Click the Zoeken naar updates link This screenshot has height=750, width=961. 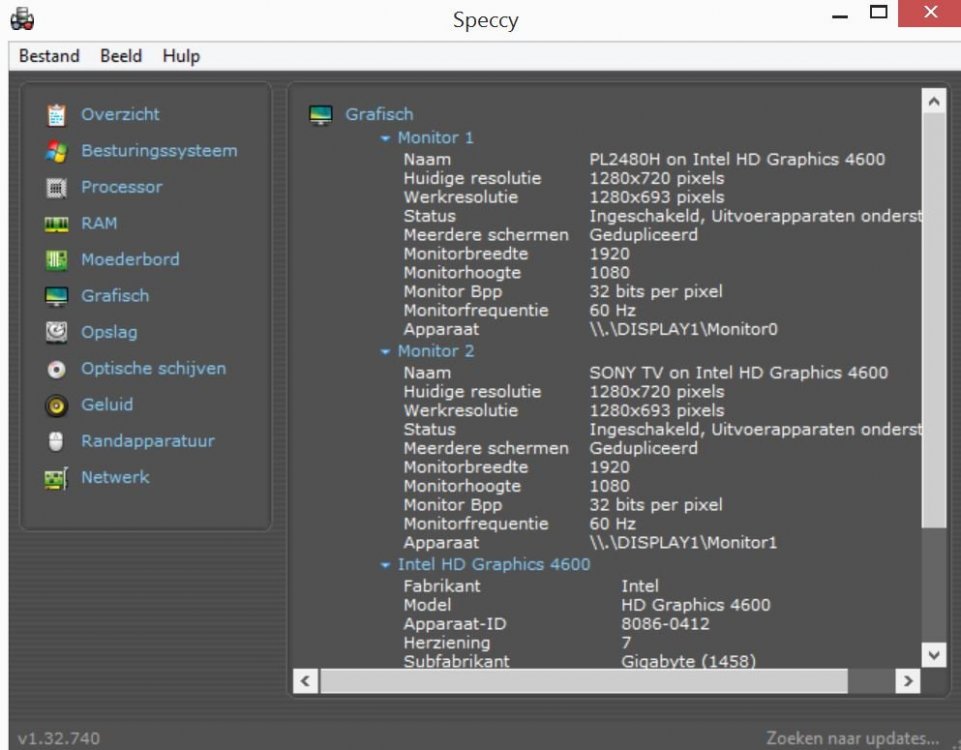pyautogui.click(x=852, y=738)
